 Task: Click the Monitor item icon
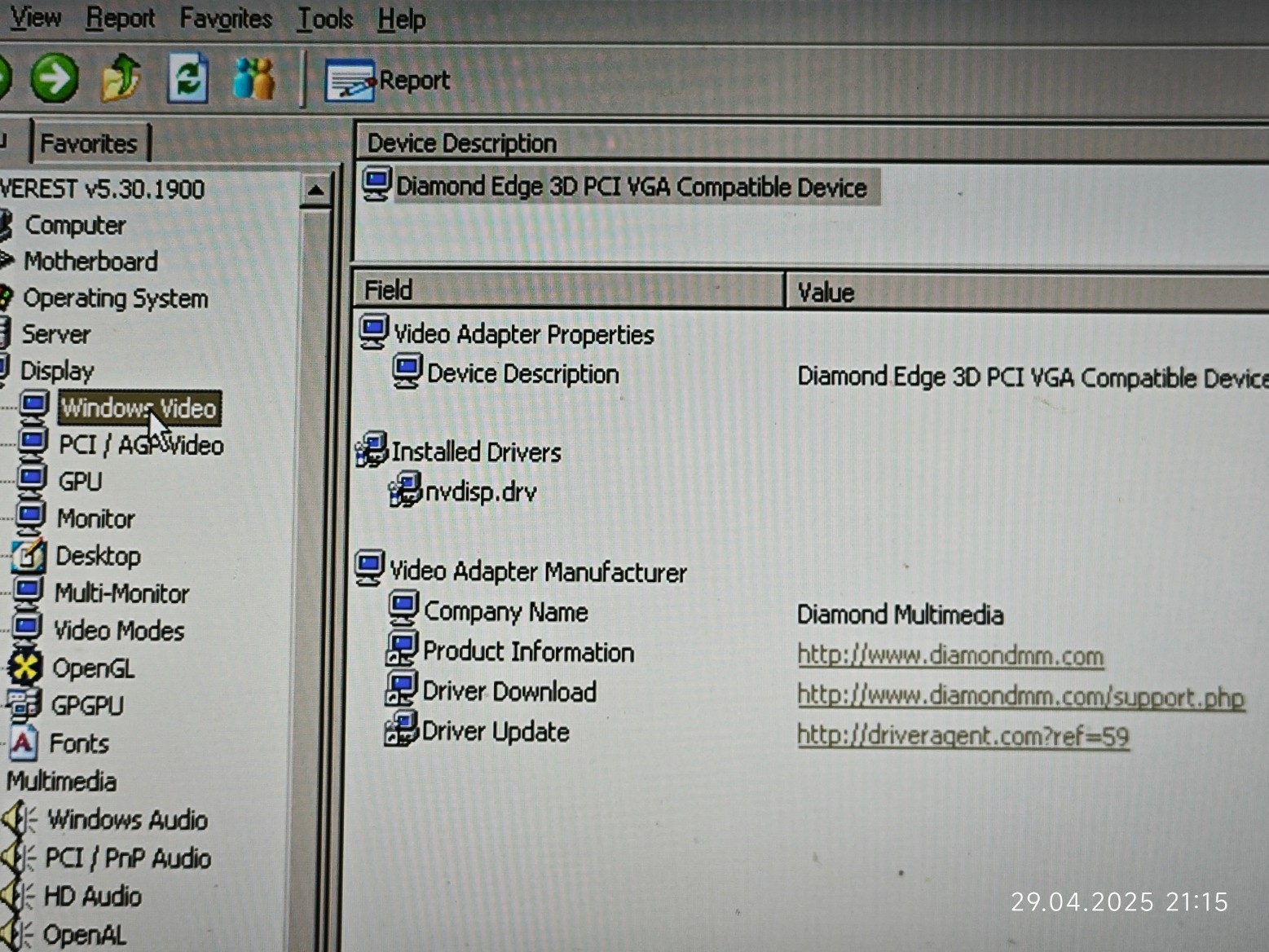(29, 517)
